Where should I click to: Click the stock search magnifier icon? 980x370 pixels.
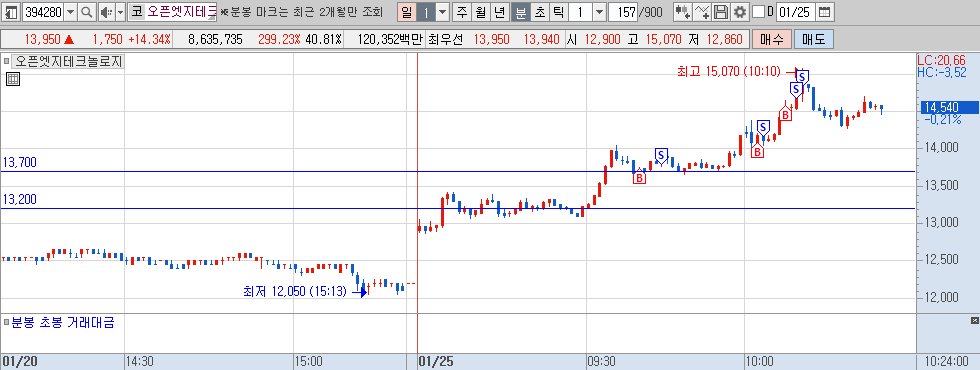pos(87,12)
